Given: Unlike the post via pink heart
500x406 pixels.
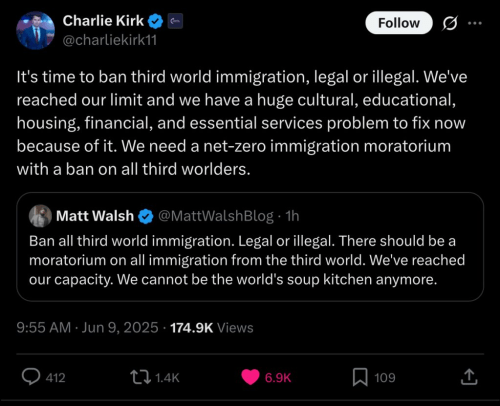Looking at the screenshot, I should (x=250, y=377).
